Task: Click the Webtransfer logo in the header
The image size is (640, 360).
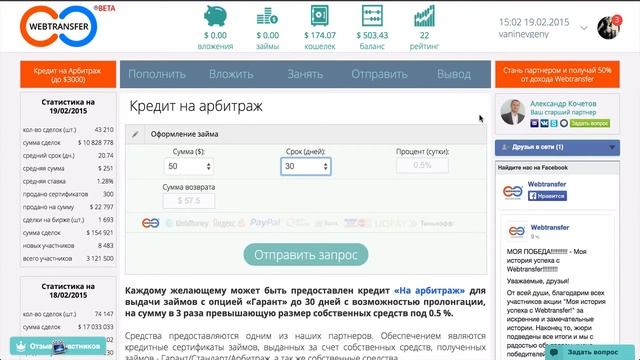Action: (59, 27)
